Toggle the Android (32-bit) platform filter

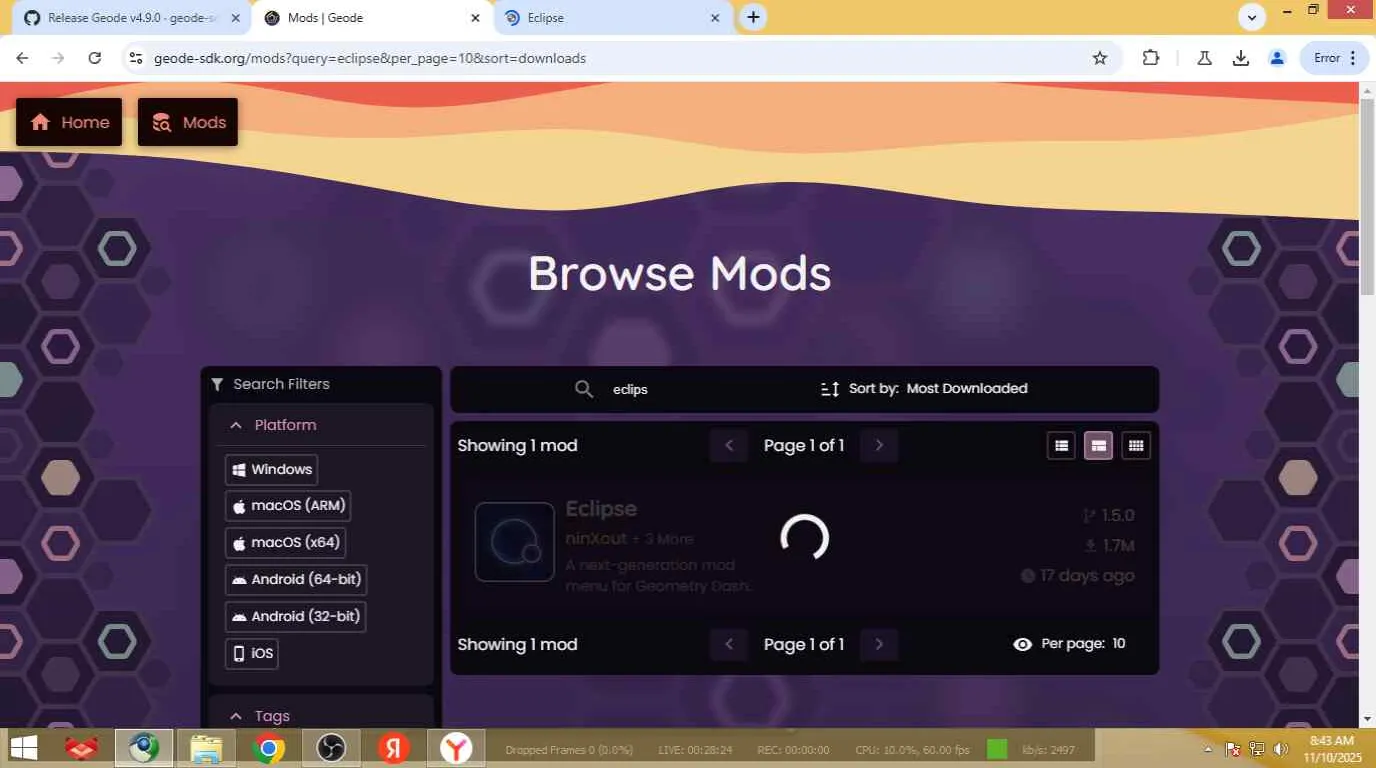295,617
